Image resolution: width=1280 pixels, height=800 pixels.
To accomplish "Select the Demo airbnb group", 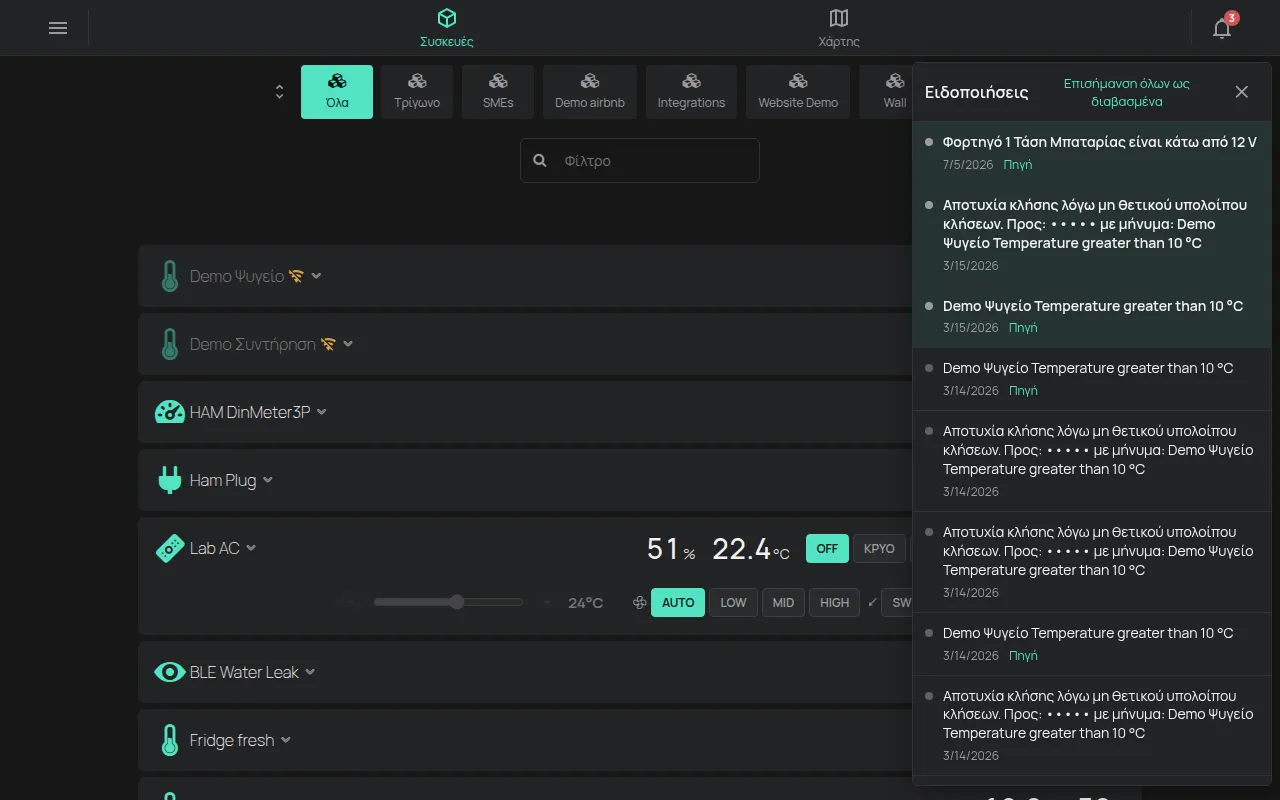I will [x=590, y=92].
